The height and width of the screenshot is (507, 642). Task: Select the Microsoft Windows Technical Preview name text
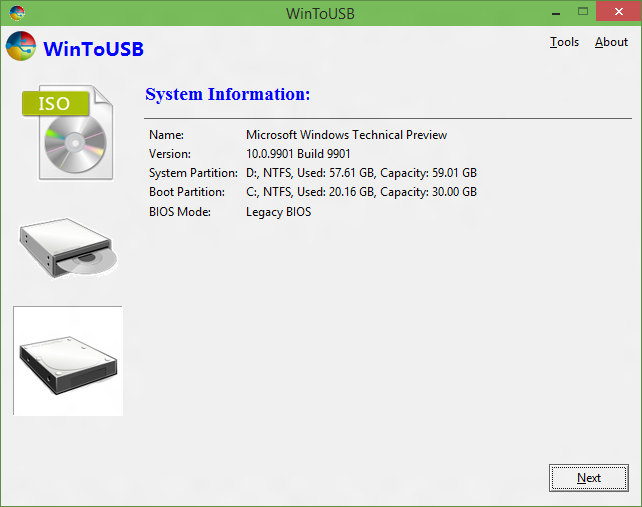click(346, 135)
